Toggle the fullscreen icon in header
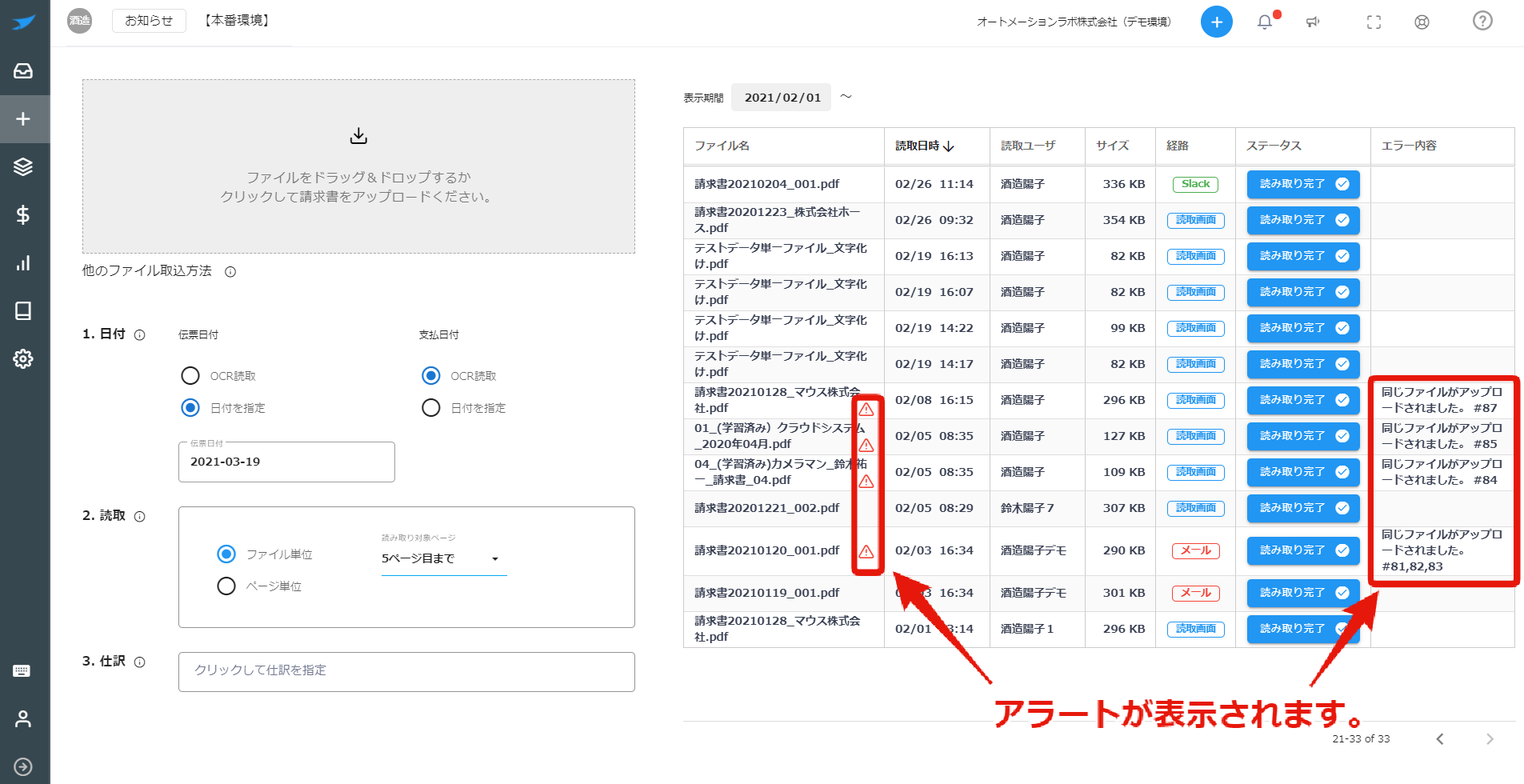Image resolution: width=1524 pixels, height=784 pixels. (1374, 22)
